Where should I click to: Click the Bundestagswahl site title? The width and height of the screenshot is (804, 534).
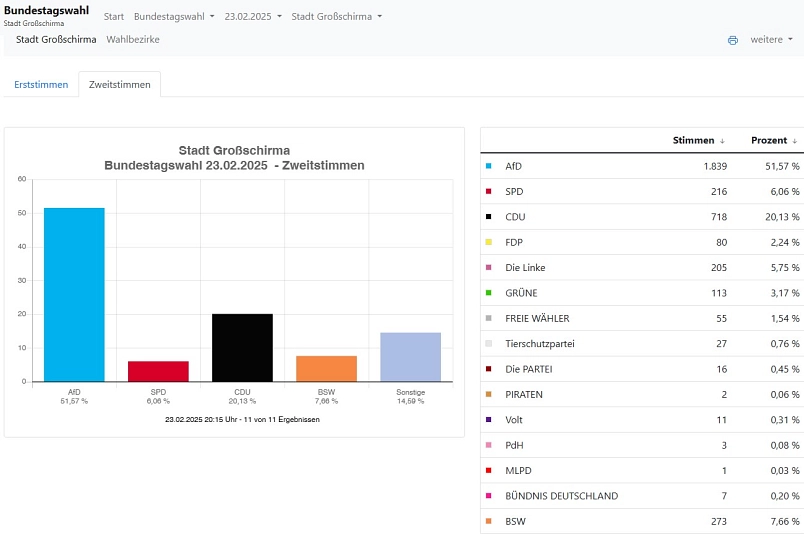pyautogui.click(x=46, y=10)
